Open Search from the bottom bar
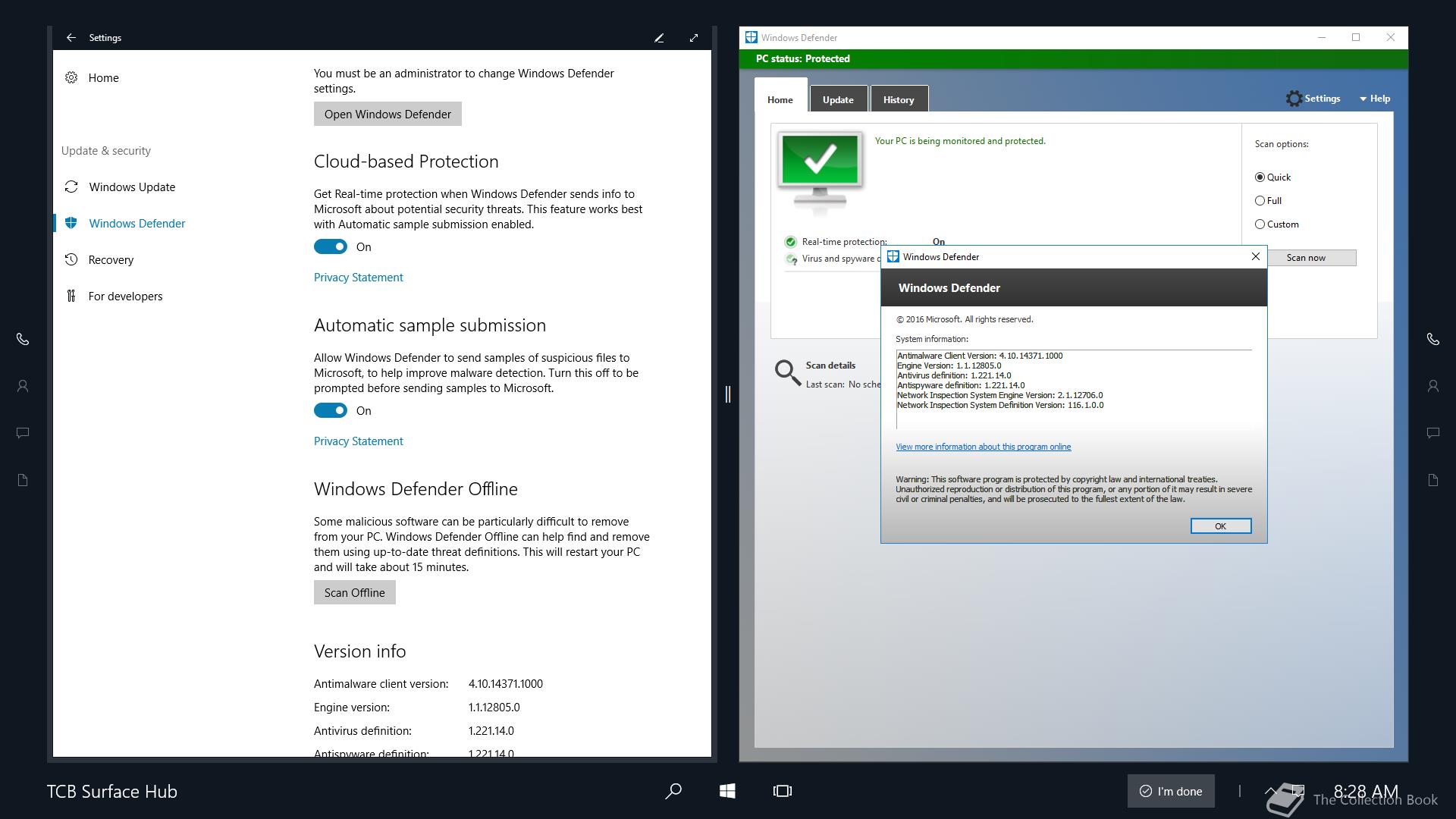 pos(673,791)
